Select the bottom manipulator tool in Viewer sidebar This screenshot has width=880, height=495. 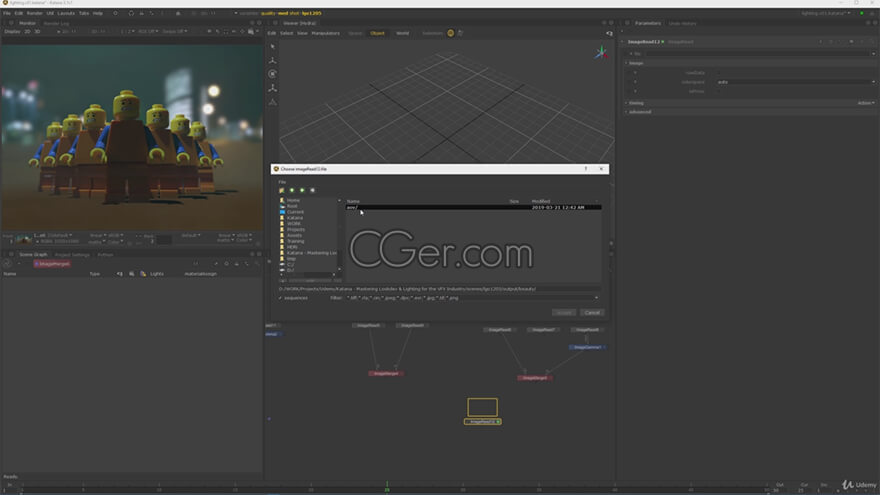[x=273, y=102]
